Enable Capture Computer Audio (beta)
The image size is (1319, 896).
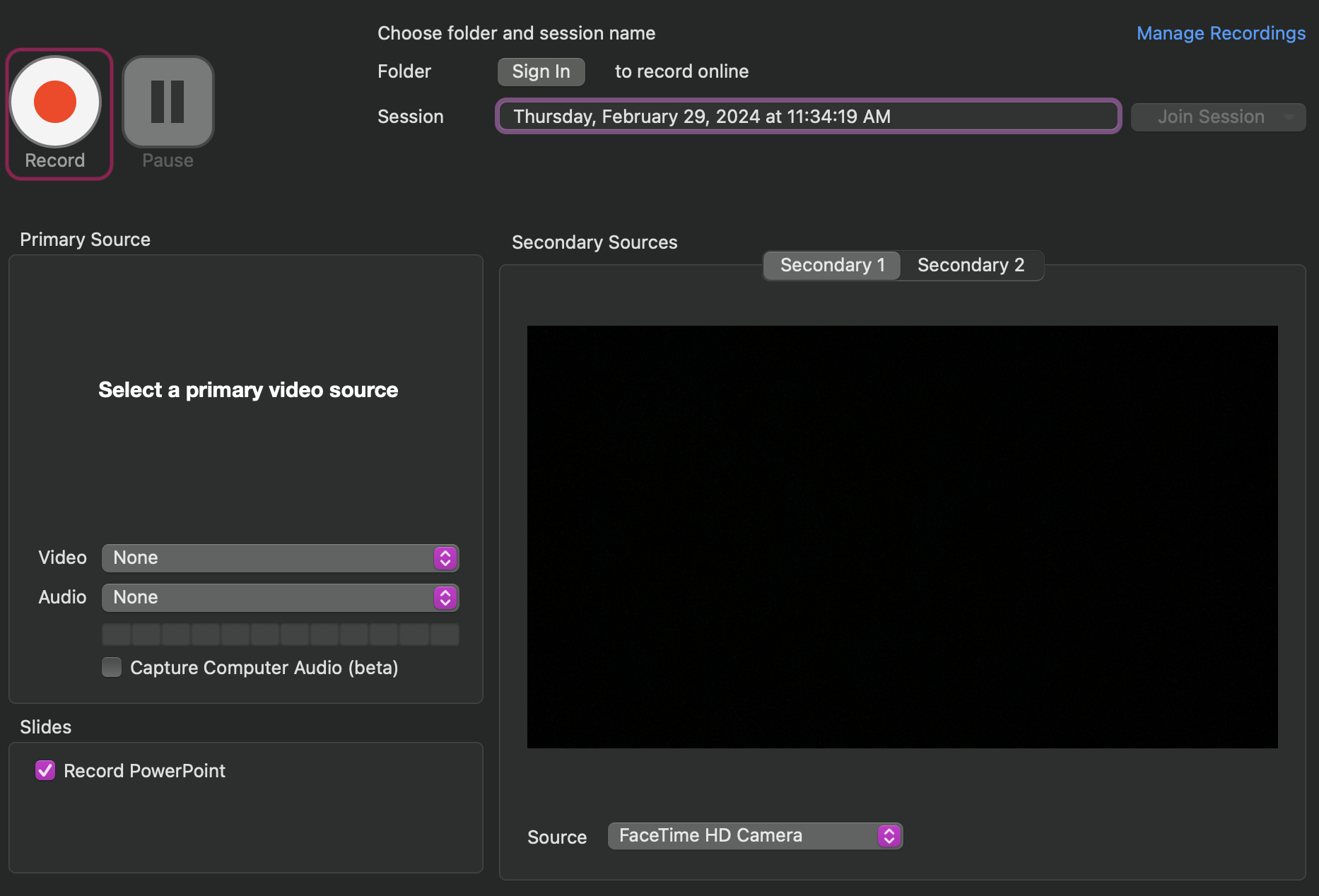tap(112, 668)
